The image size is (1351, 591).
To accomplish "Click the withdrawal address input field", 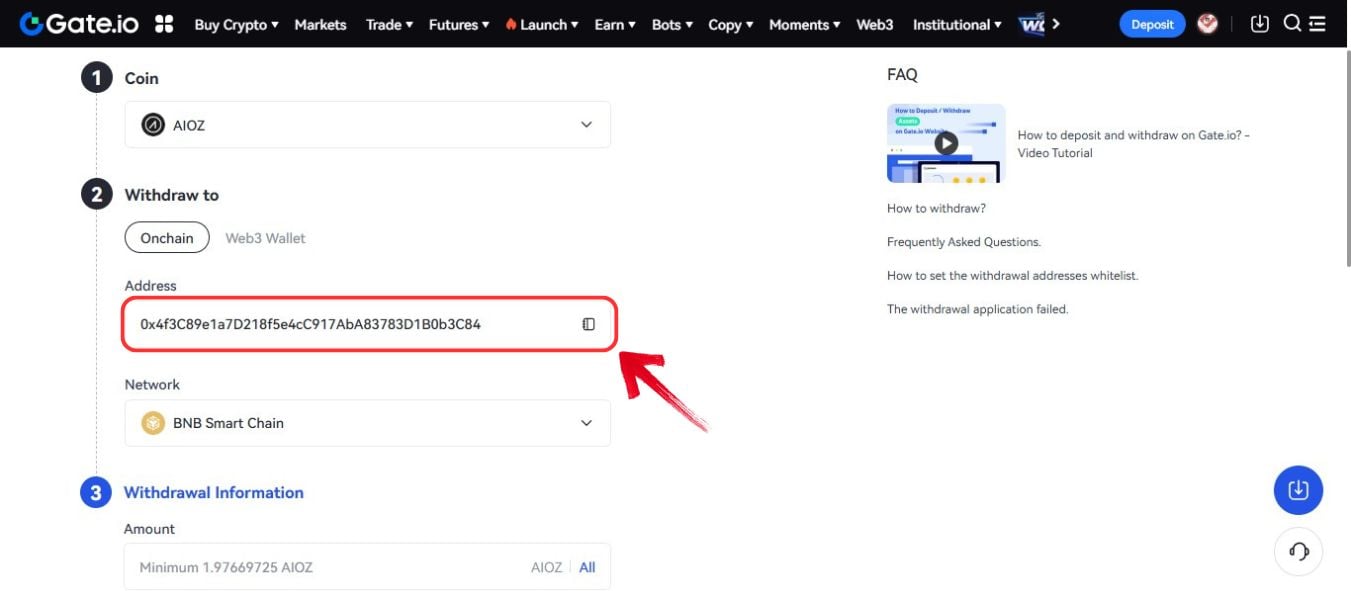I will coord(367,324).
